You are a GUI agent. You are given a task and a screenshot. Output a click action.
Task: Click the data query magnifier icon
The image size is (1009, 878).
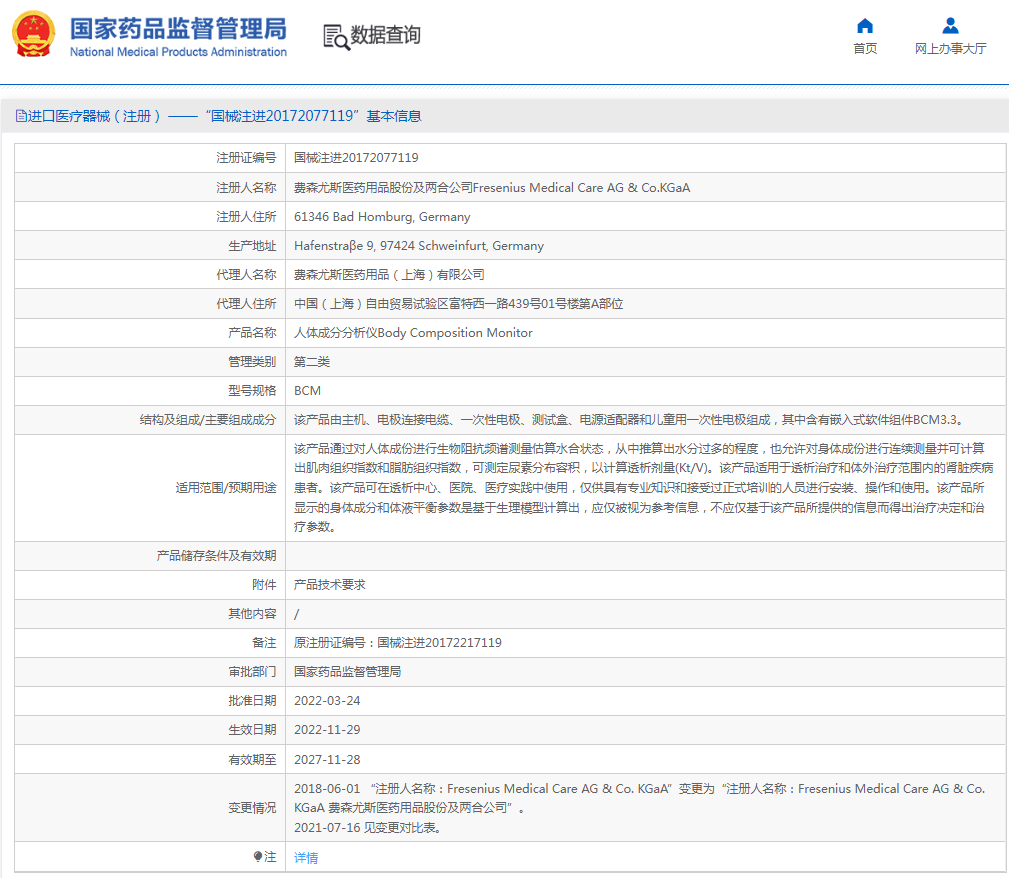pos(336,36)
